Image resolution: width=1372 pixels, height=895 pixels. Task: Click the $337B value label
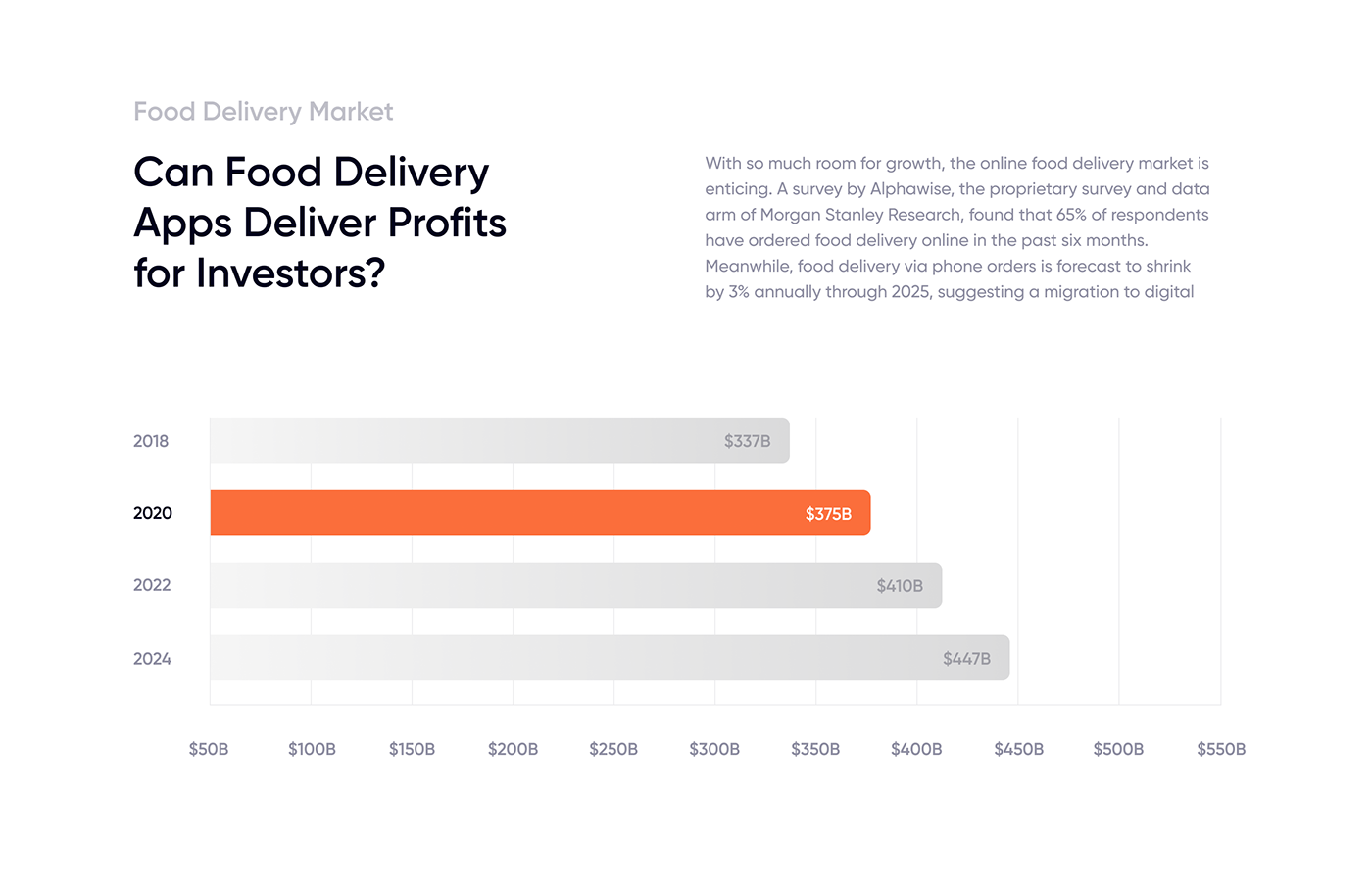coord(747,441)
